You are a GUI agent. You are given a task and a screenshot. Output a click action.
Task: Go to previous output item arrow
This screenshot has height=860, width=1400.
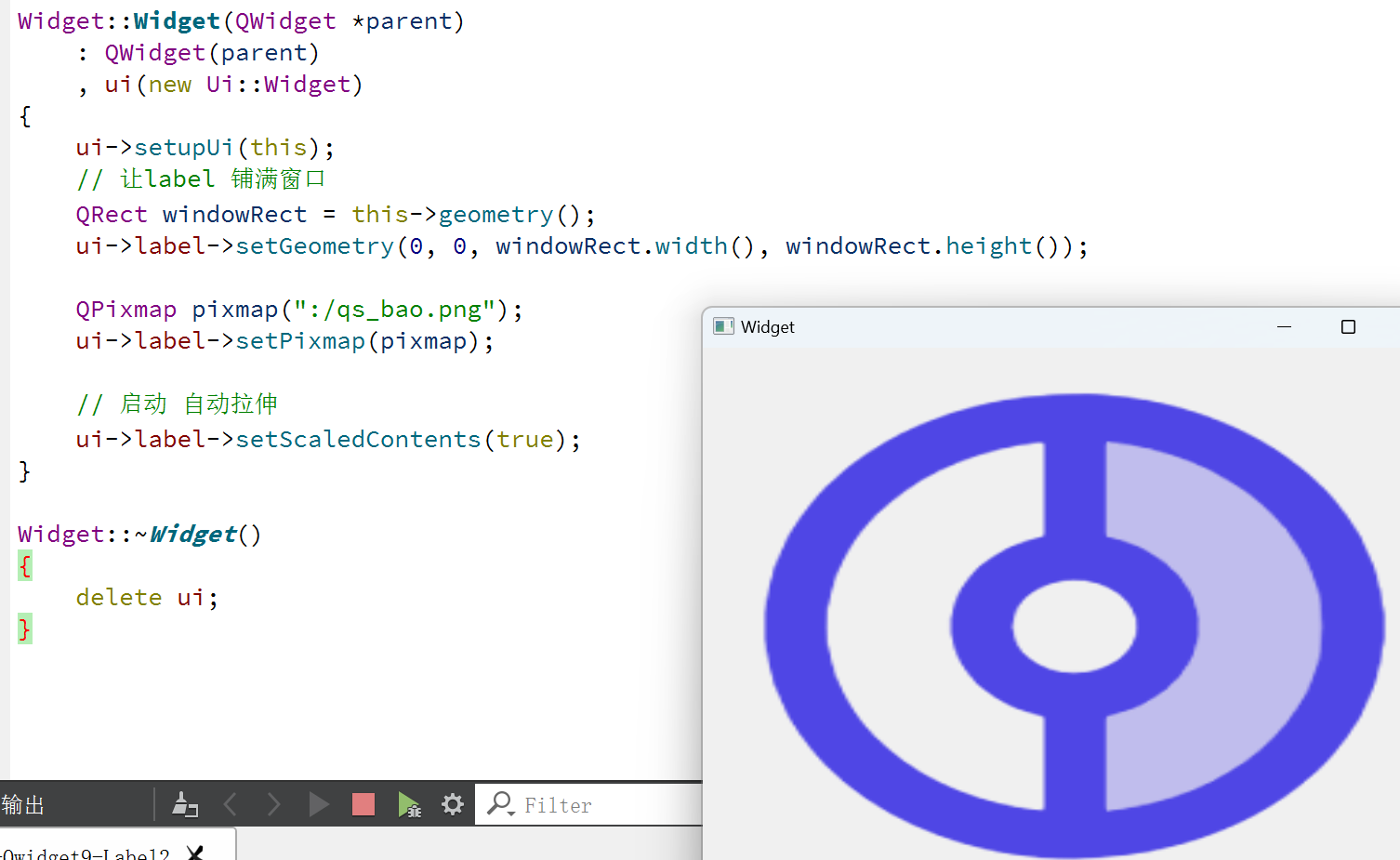(x=231, y=804)
